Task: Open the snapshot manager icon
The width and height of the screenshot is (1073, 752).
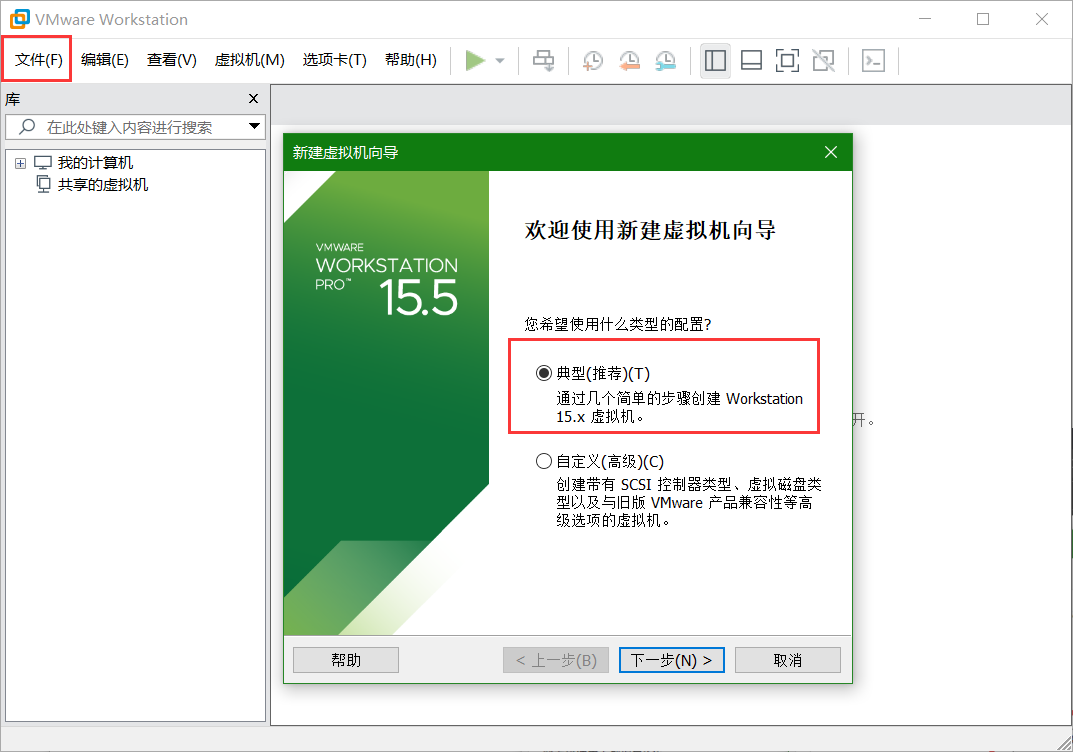Action: 665,60
